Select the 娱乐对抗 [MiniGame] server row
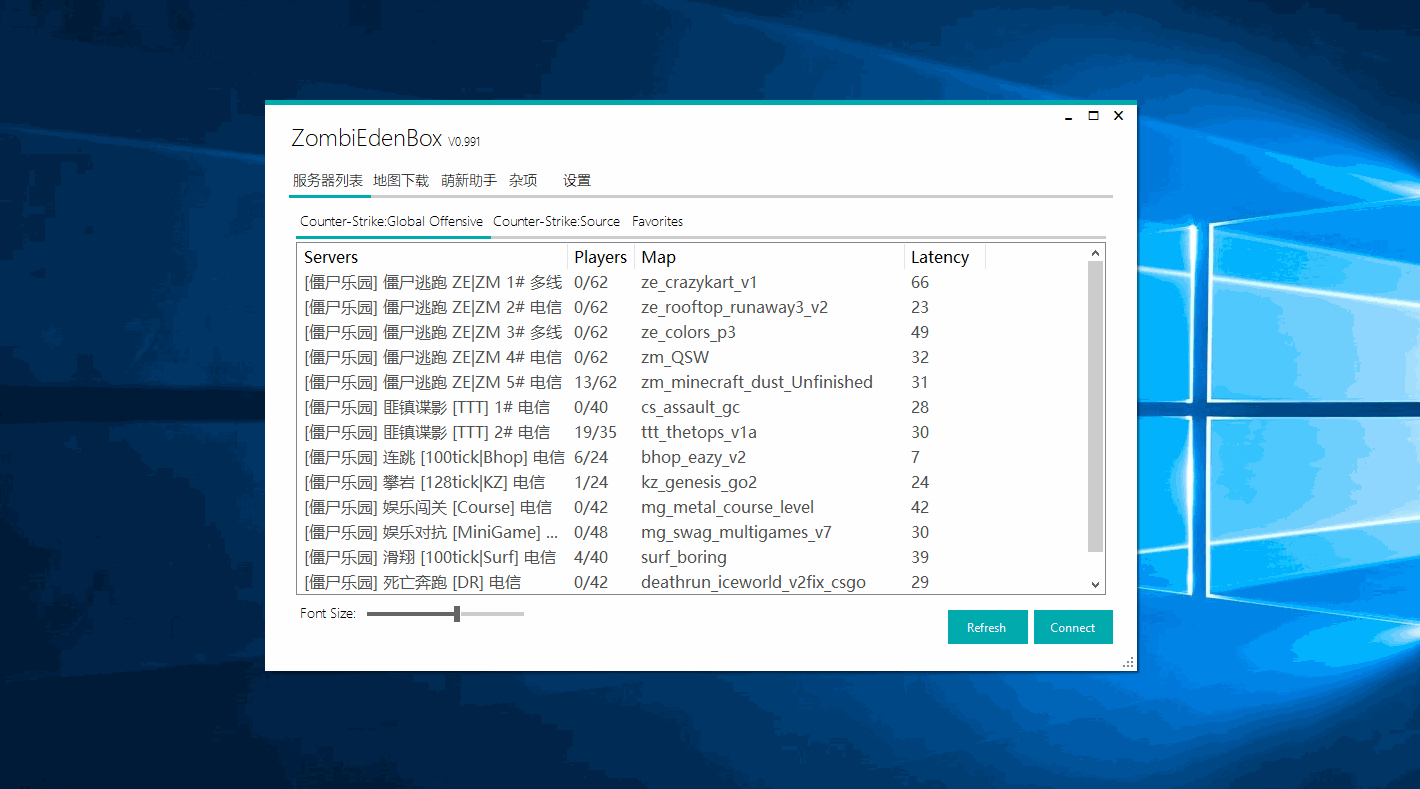The height and width of the screenshot is (789, 1420). point(692,532)
